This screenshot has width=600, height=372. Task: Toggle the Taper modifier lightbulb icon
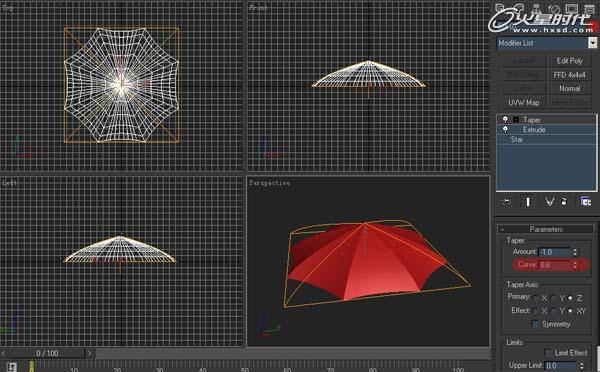click(505, 119)
